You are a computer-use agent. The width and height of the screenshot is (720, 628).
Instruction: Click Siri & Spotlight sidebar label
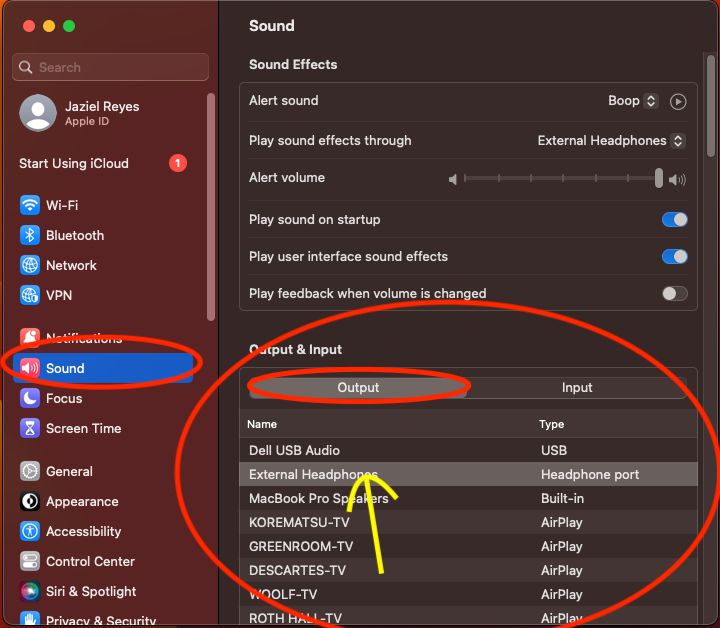click(91, 591)
